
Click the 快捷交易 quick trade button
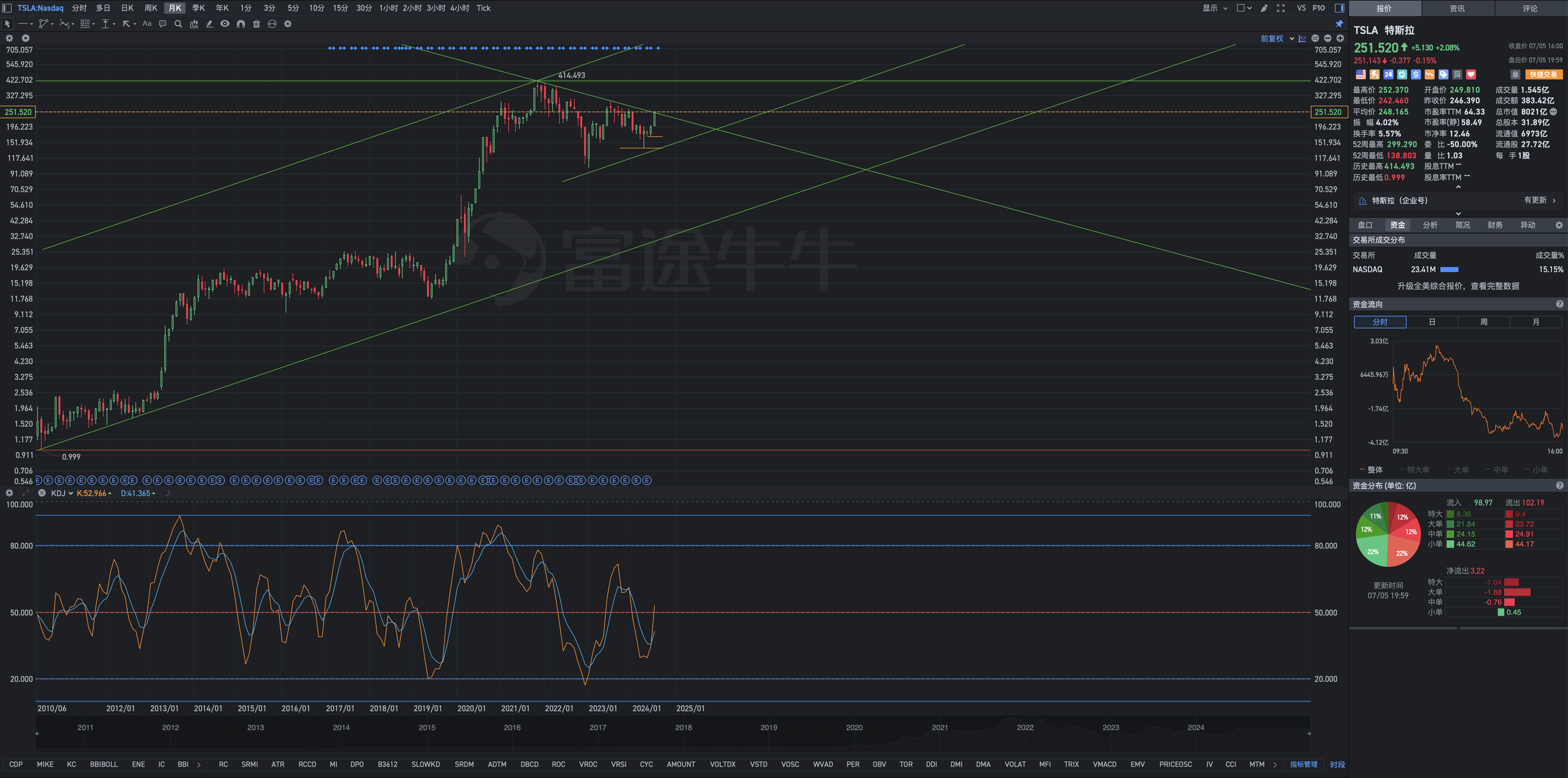(1544, 74)
